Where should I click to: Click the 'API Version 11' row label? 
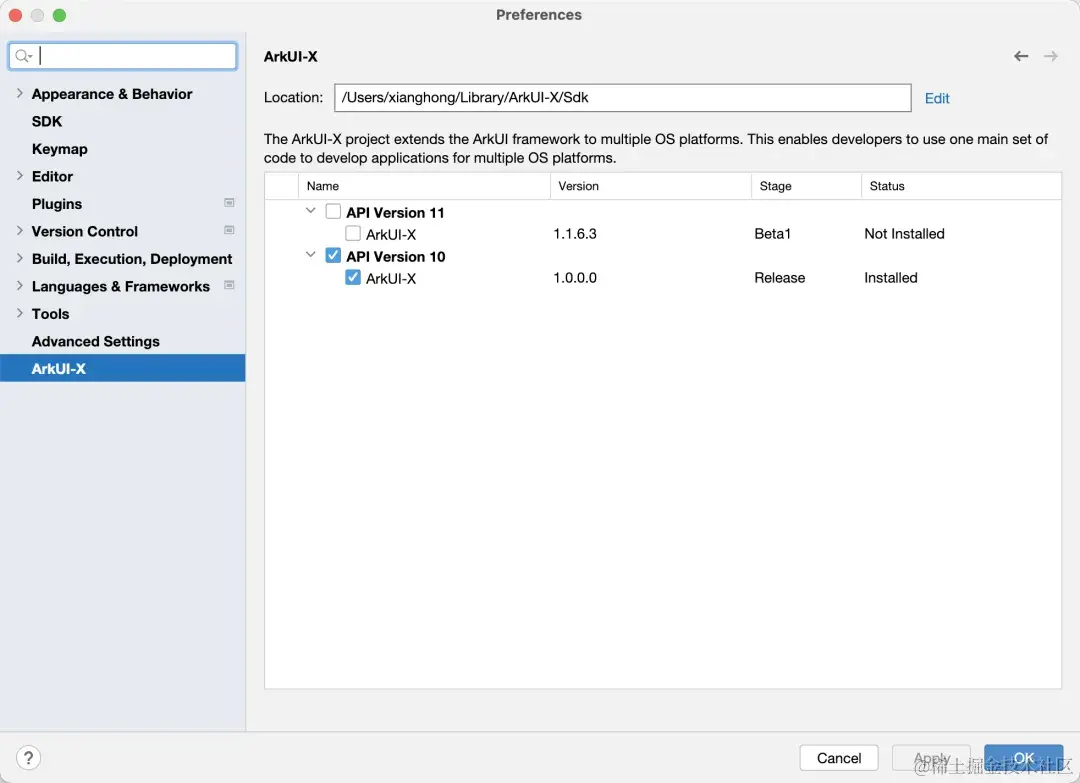point(395,213)
